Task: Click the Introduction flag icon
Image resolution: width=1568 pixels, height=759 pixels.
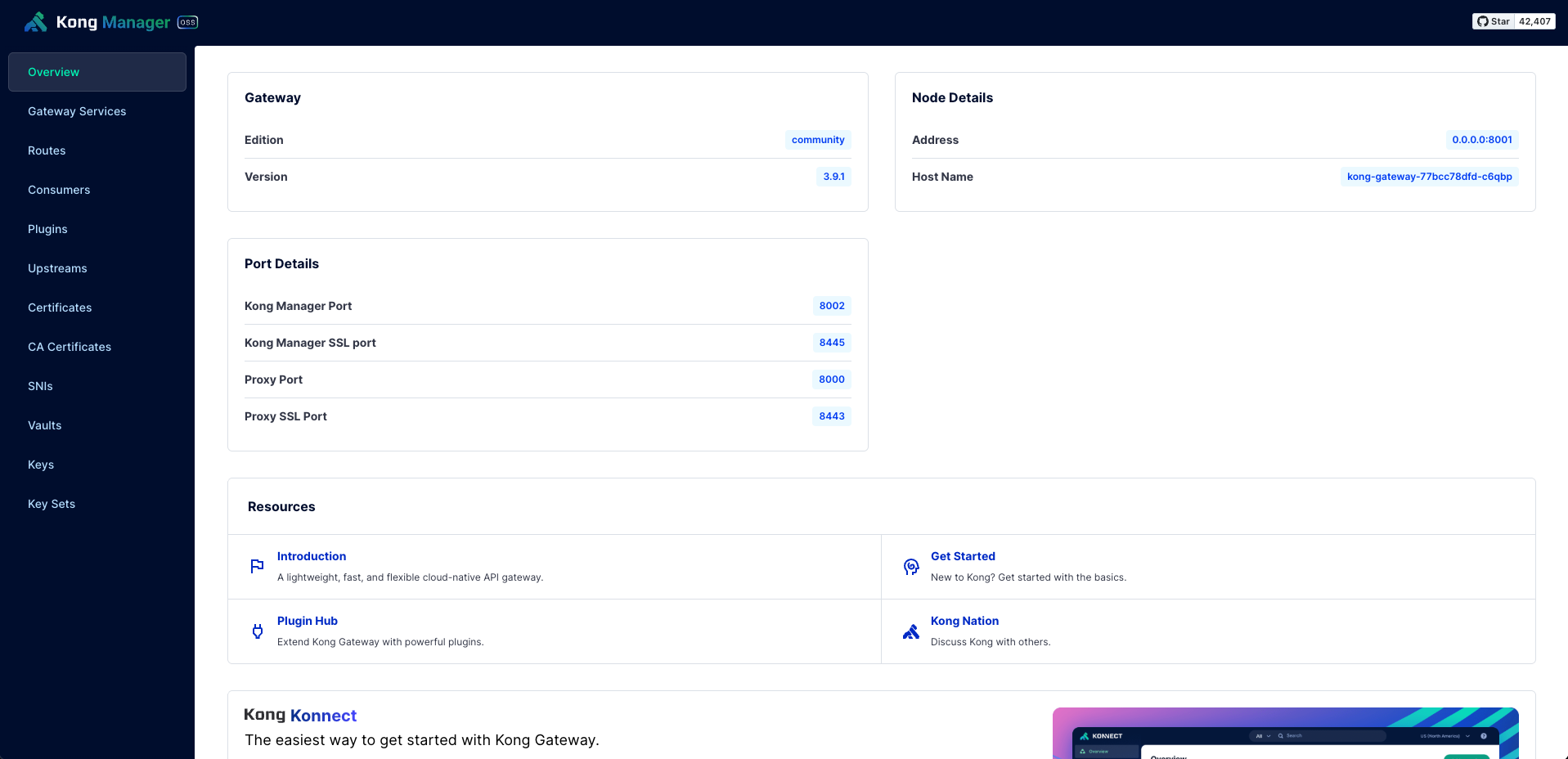Action: [257, 566]
